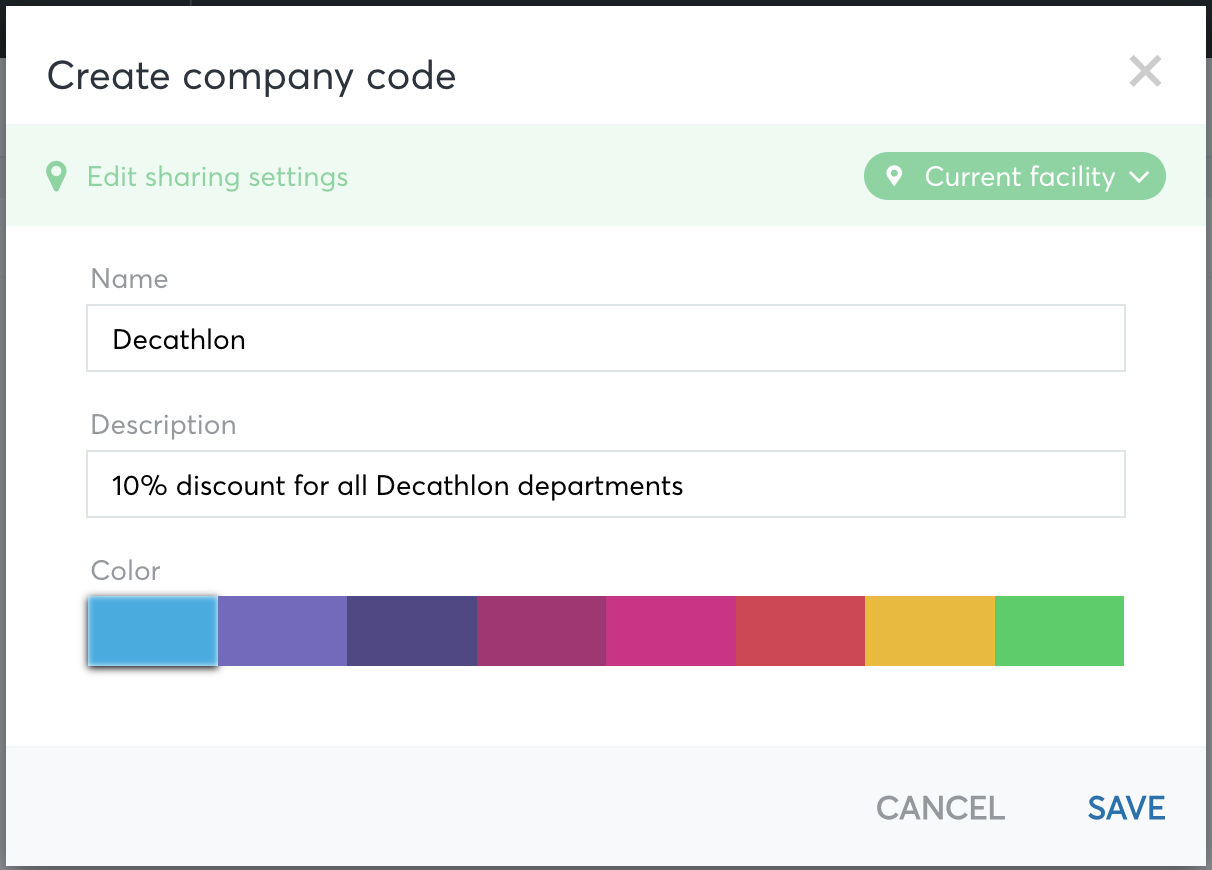Viewport: 1212px width, 870px height.
Task: Select the light blue color swatch
Action: coord(152,631)
